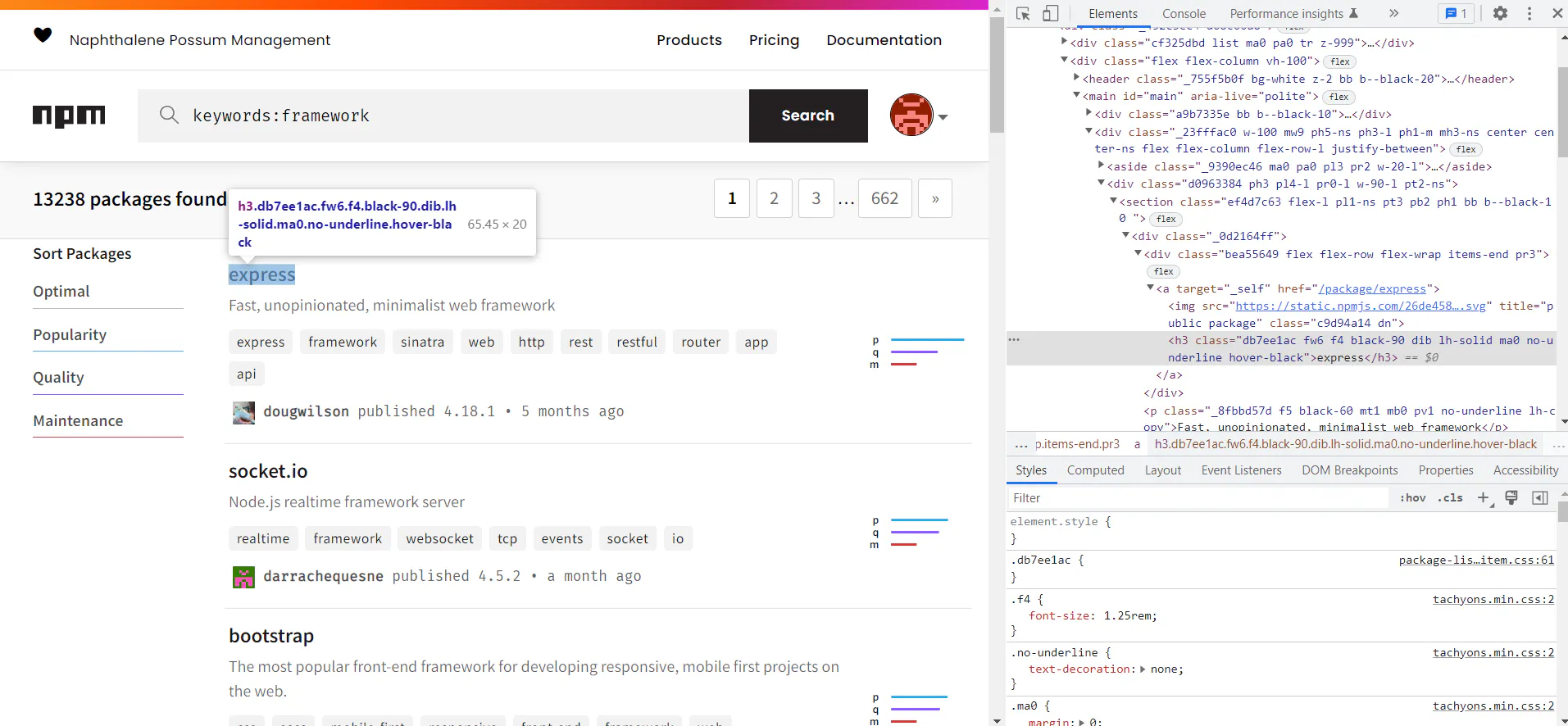Open the Event Listeners tab
The height and width of the screenshot is (726, 1568).
[1241, 470]
